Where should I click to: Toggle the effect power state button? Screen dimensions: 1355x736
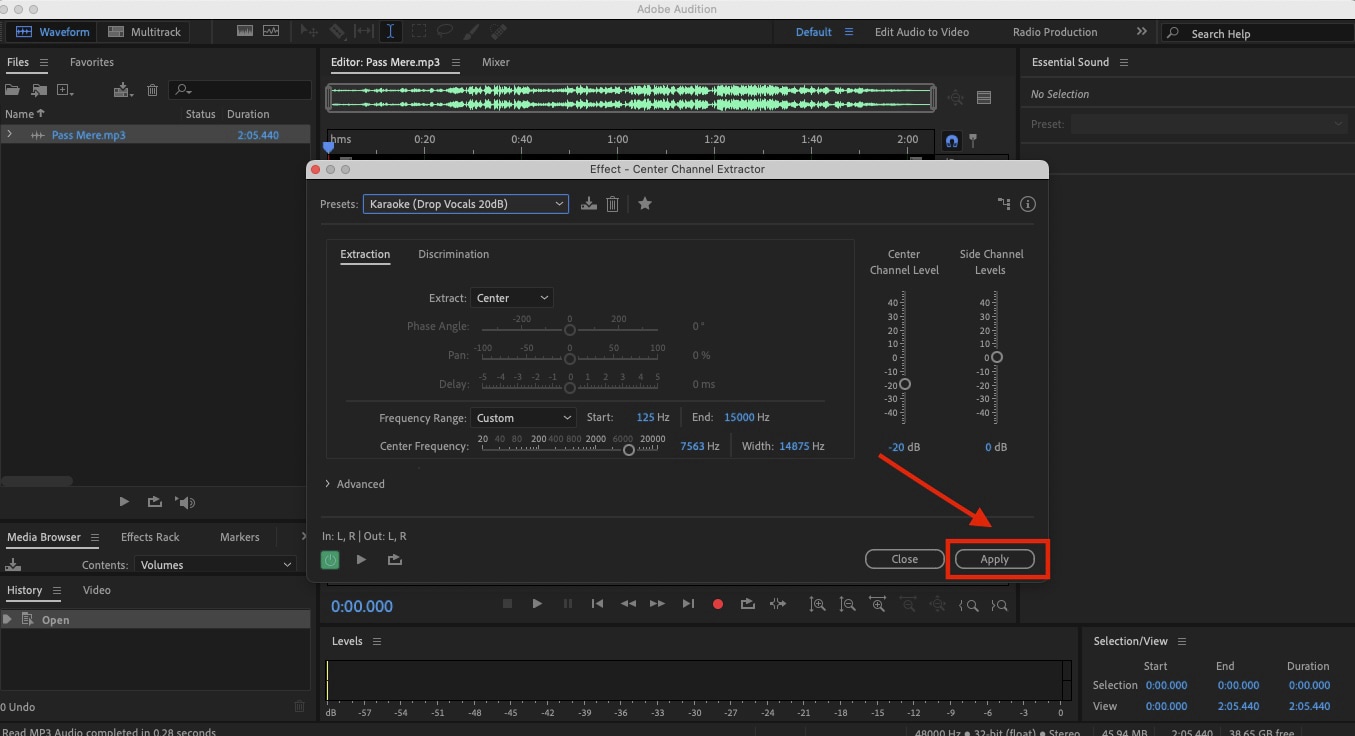click(x=330, y=560)
